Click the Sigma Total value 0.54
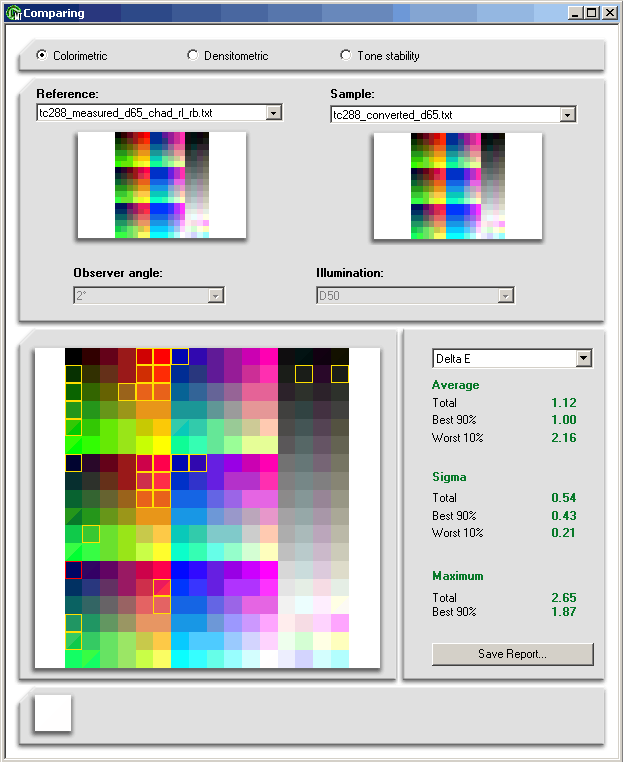623x762 pixels. [564, 498]
